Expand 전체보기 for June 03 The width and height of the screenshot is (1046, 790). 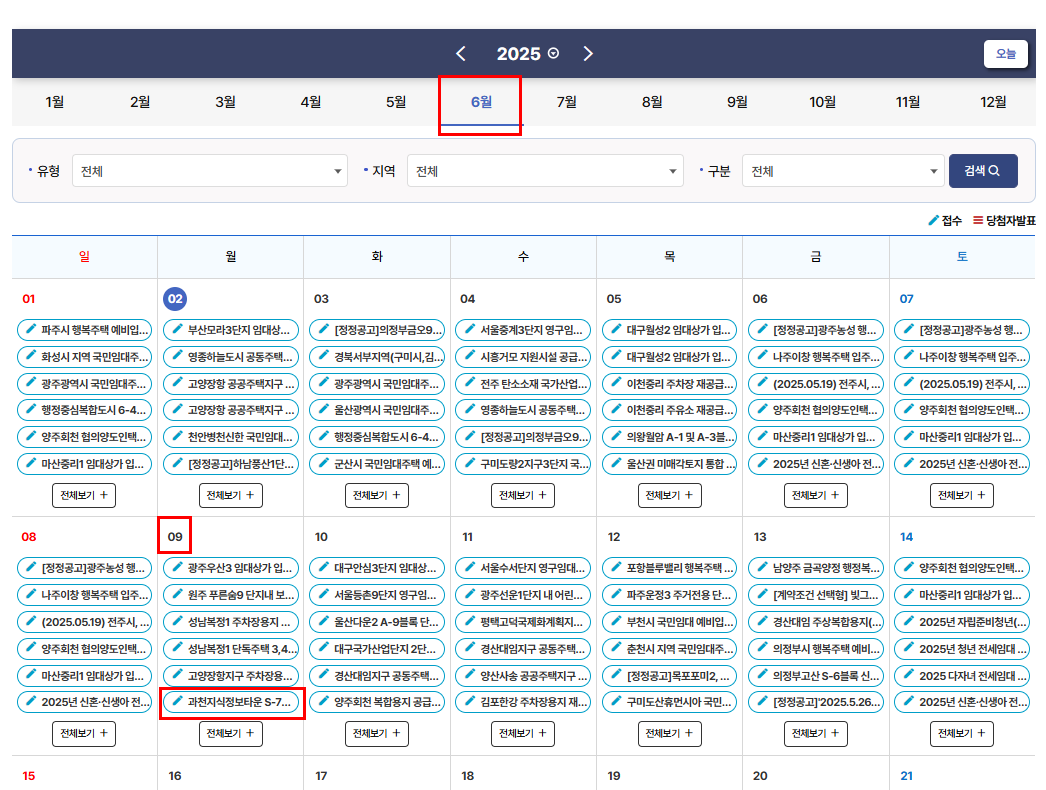pos(377,495)
